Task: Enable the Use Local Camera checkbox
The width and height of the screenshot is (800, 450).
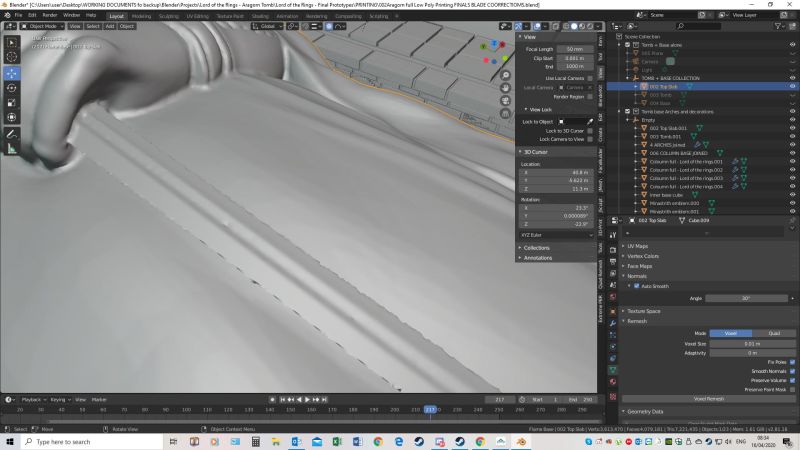Action: (590, 78)
